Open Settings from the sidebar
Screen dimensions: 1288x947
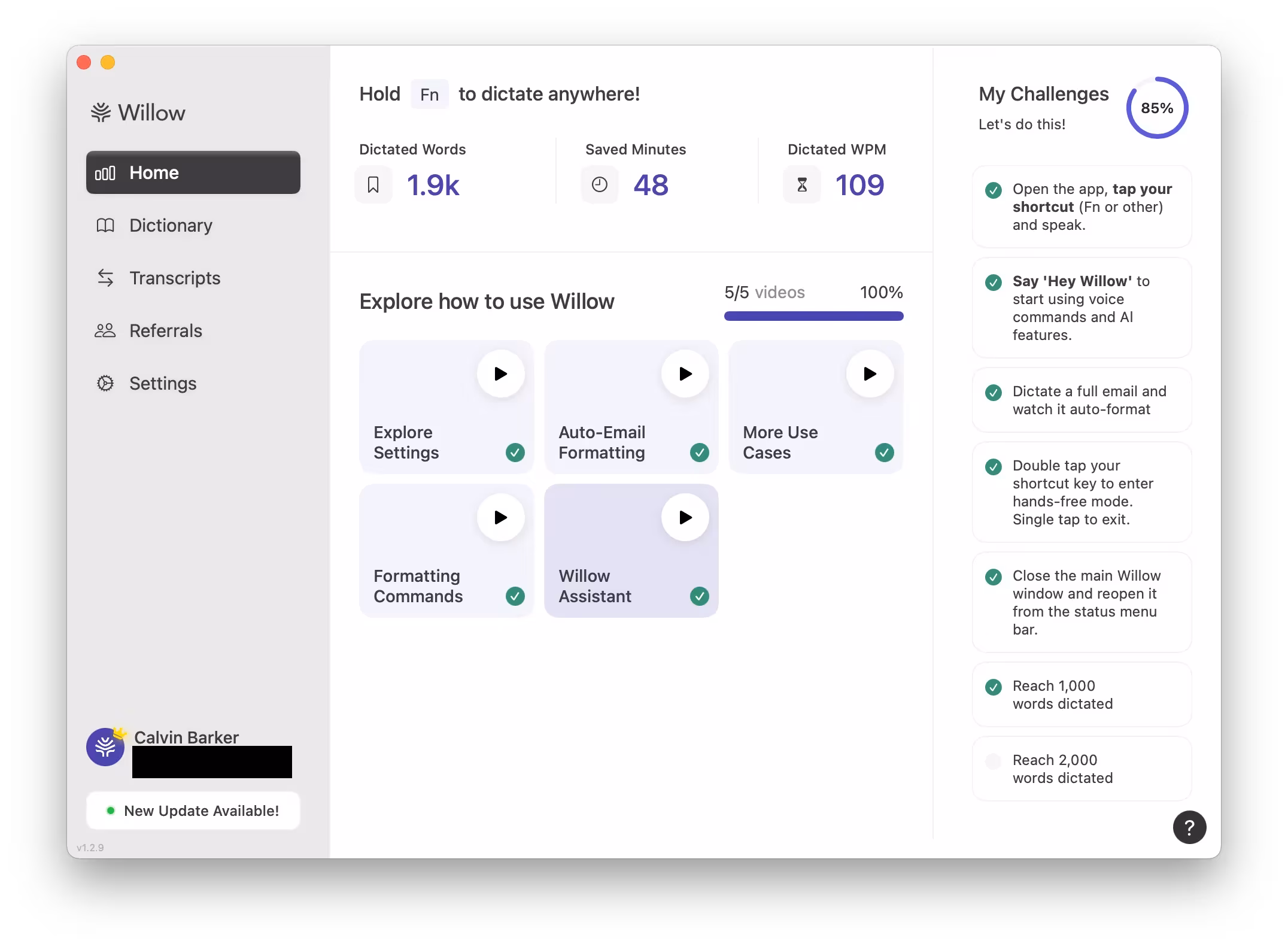point(163,384)
